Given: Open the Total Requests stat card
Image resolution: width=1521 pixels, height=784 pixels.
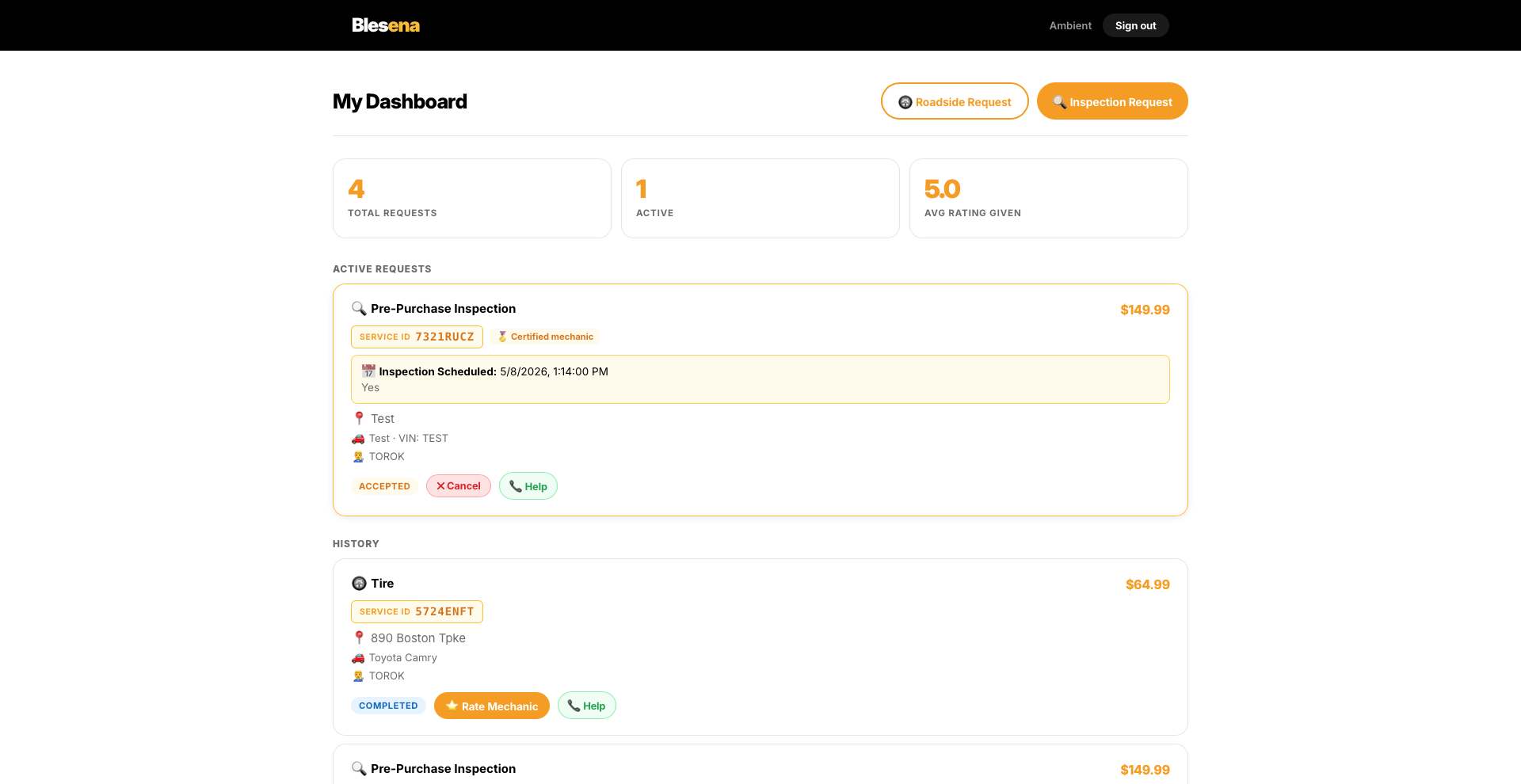Looking at the screenshot, I should tap(472, 198).
